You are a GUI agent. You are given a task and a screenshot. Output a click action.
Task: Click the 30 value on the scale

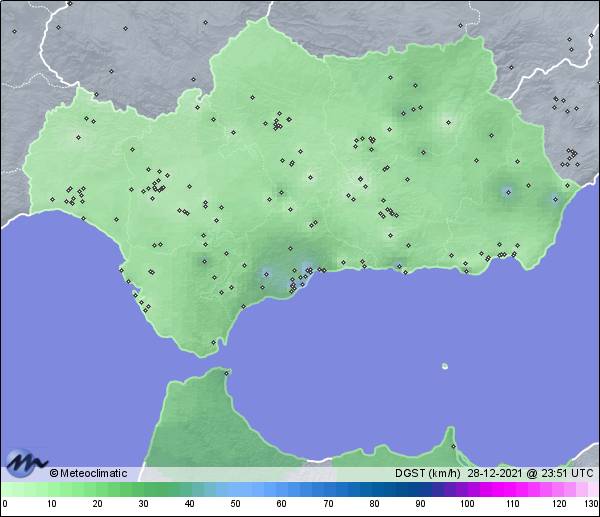[143, 504]
